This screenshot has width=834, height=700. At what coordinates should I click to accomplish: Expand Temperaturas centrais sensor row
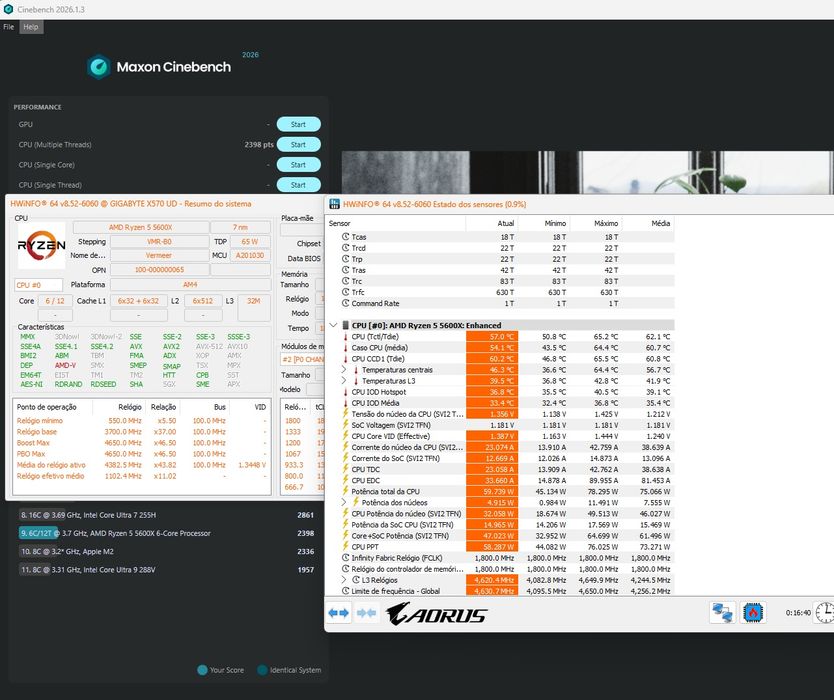click(x=344, y=370)
